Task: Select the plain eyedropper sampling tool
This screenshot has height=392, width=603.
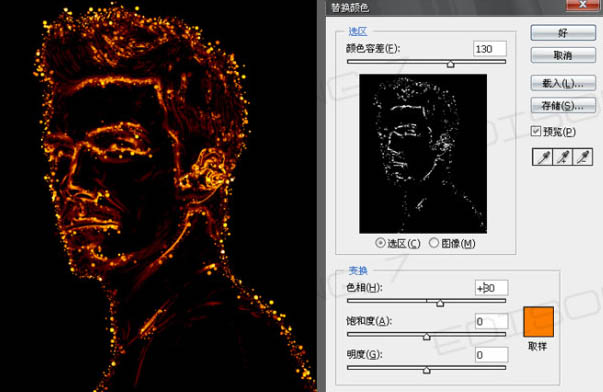Action: click(x=543, y=157)
